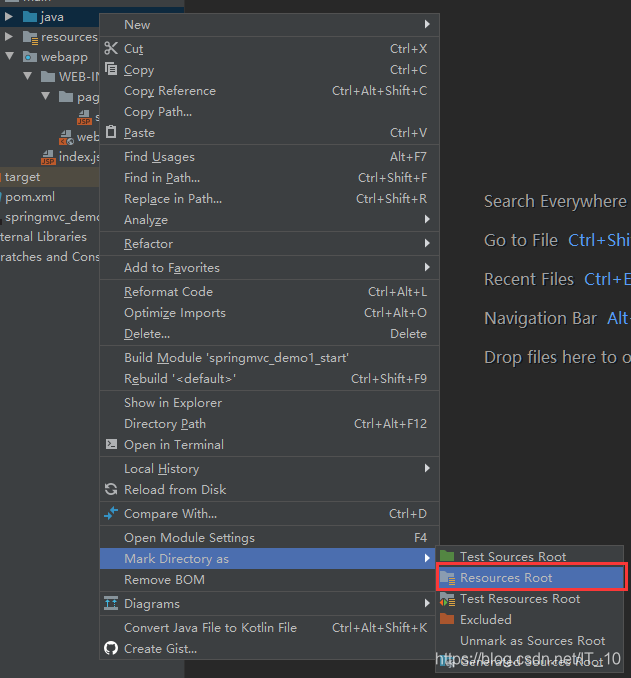Select Show in Explorer entry
This screenshot has height=678, width=631.
[x=269, y=403]
